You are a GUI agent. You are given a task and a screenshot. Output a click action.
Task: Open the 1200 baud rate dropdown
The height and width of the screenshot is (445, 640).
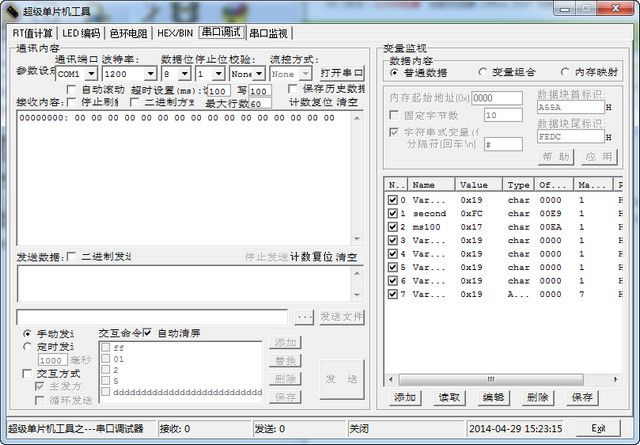(x=151, y=74)
